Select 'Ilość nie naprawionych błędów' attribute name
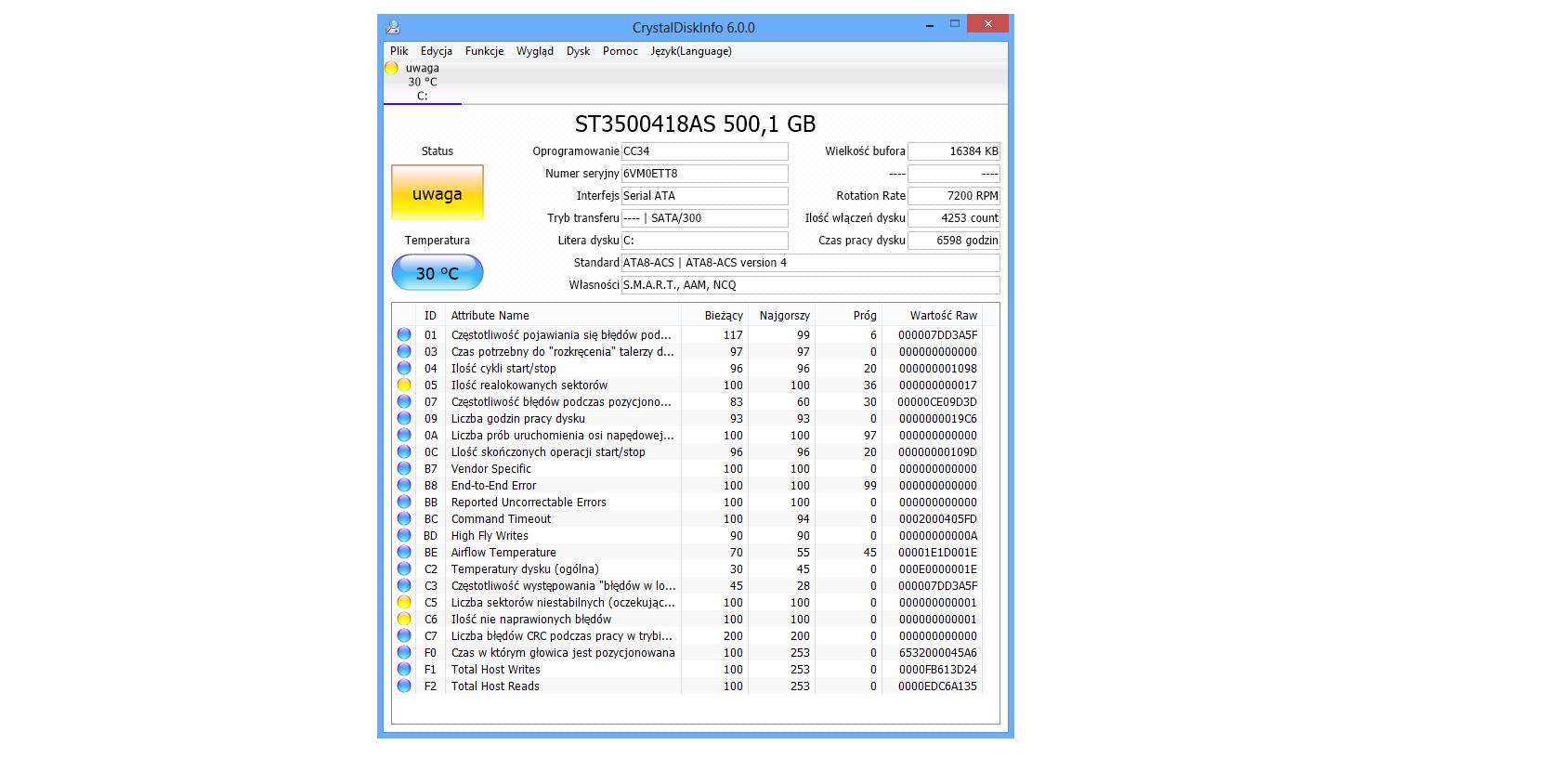 click(531, 620)
